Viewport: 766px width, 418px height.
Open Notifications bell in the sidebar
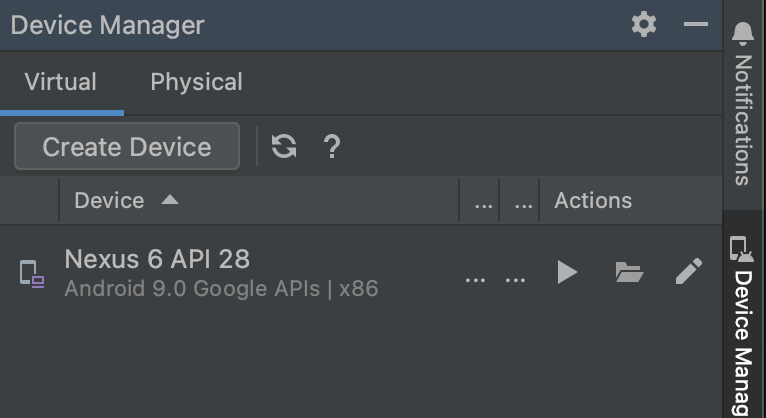[743, 34]
